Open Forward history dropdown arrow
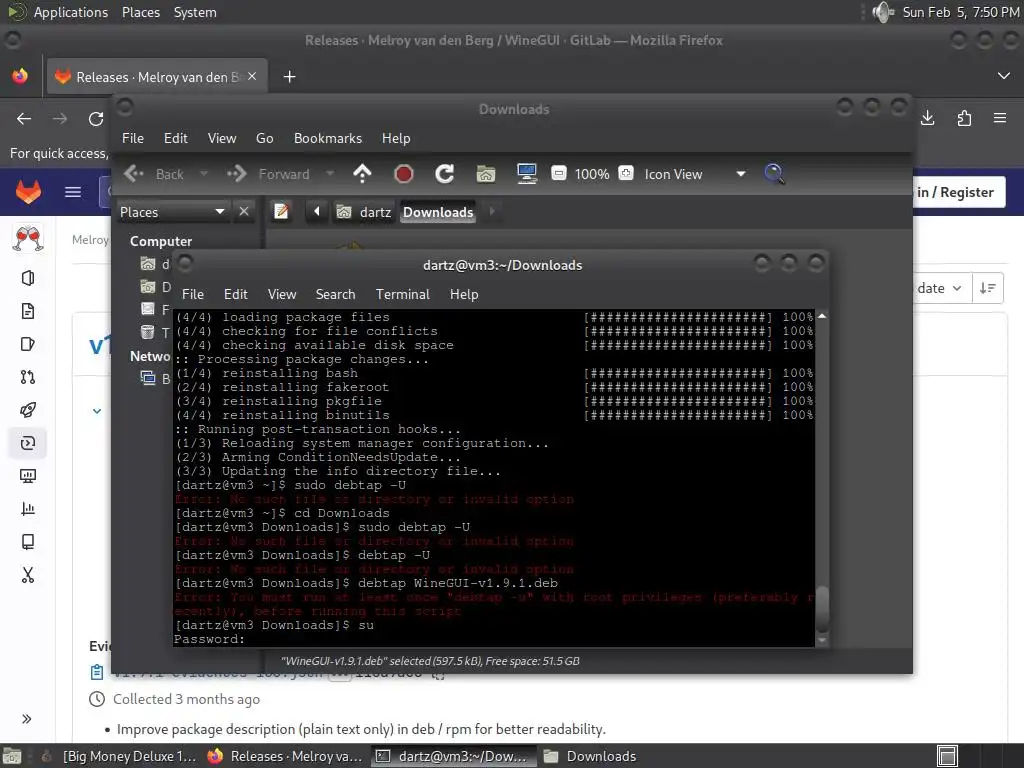1024x768 pixels. [x=330, y=174]
